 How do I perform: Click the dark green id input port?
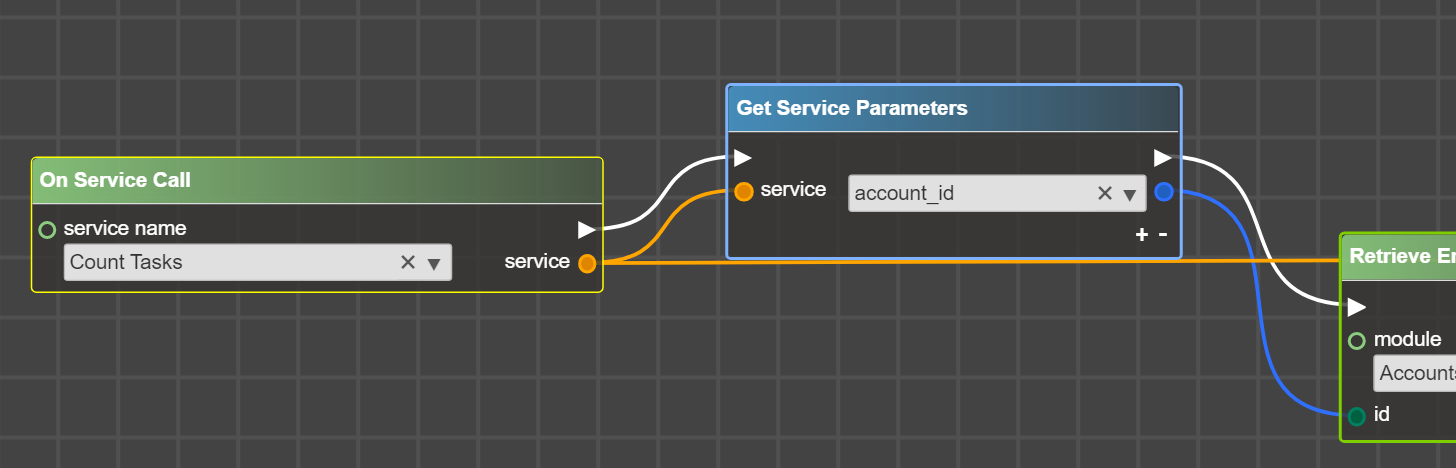(1357, 415)
